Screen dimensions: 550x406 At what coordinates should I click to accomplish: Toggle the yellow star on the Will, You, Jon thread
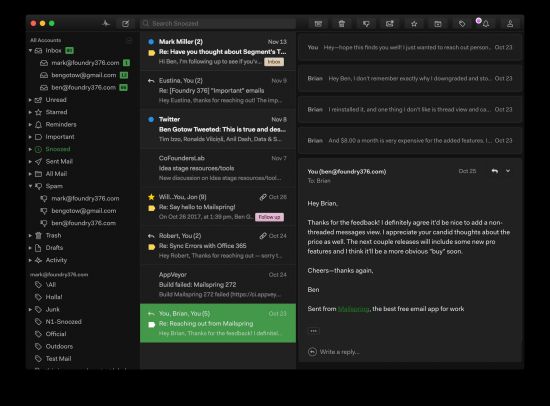(151, 197)
